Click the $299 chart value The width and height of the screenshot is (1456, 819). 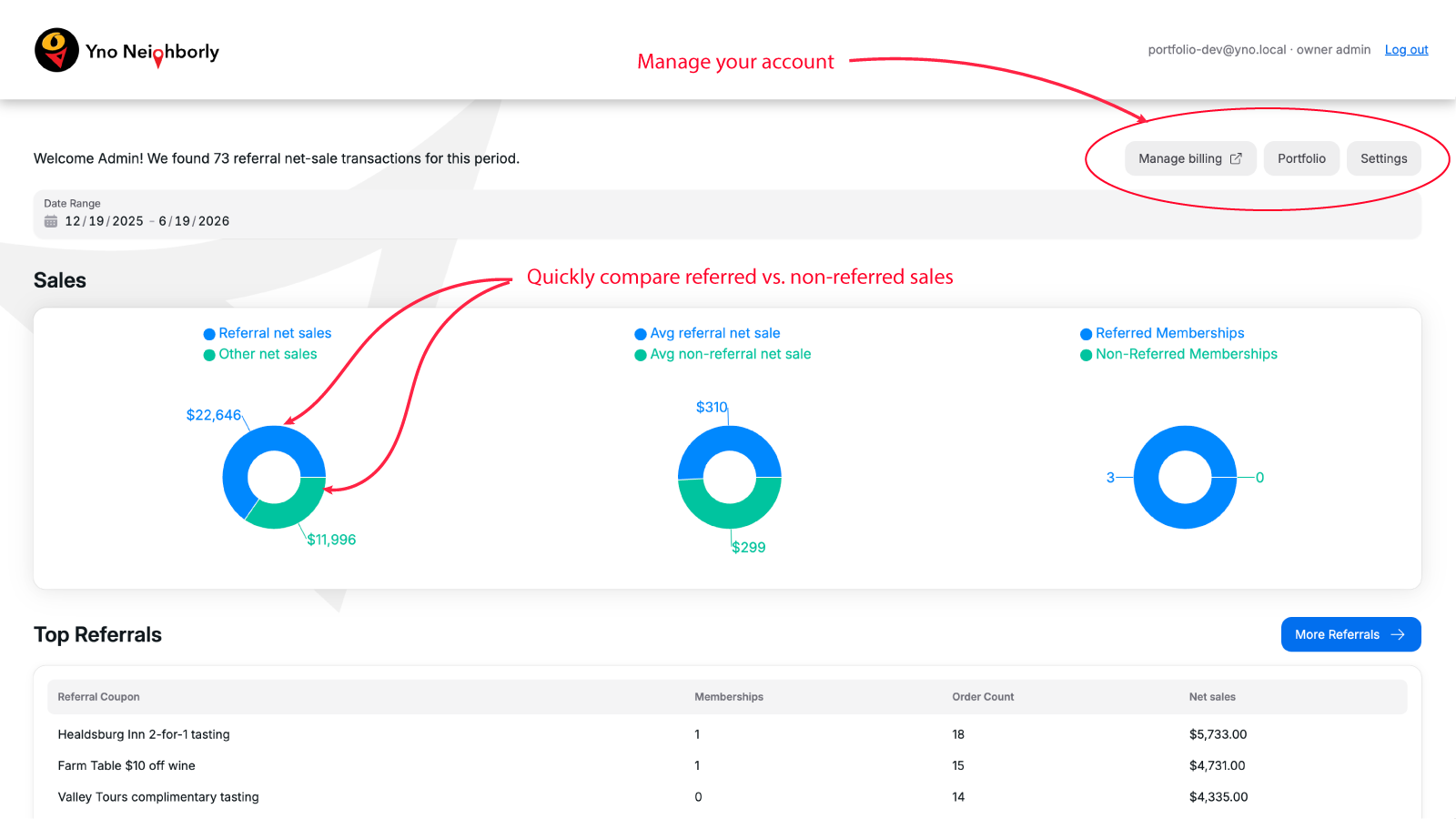click(x=749, y=547)
